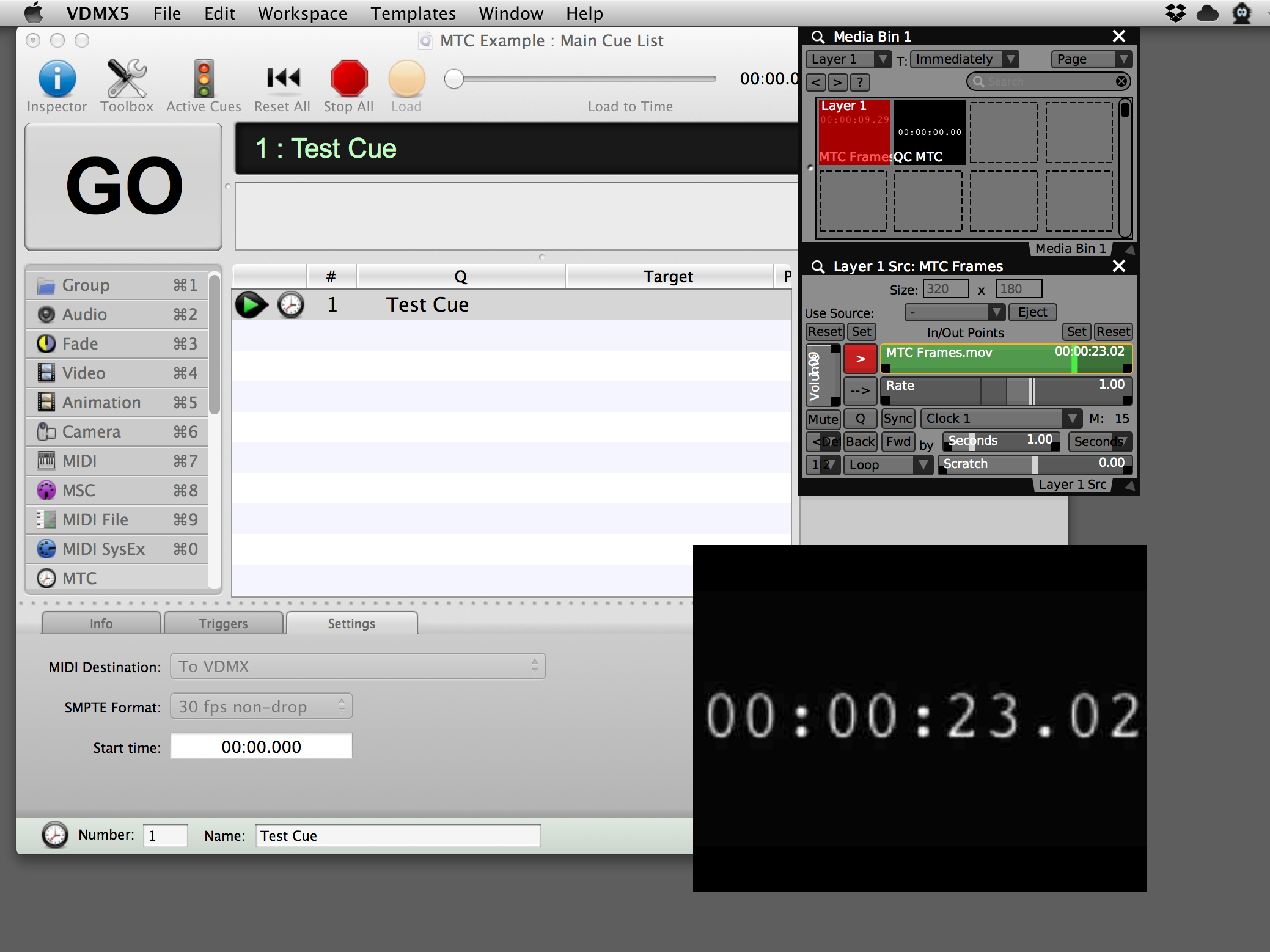
Task: Click the Rate slider
Action: tap(1006, 390)
